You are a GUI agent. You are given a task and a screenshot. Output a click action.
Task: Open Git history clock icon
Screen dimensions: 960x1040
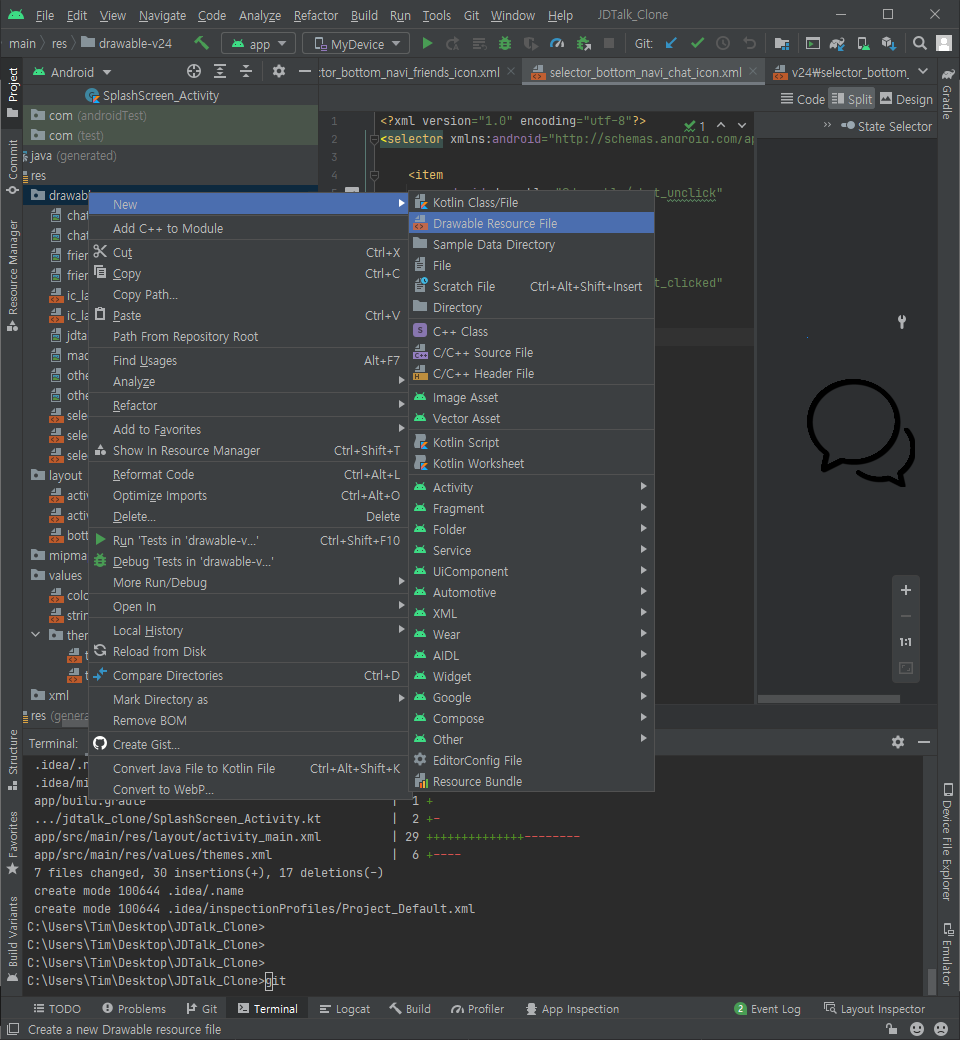tap(723, 44)
